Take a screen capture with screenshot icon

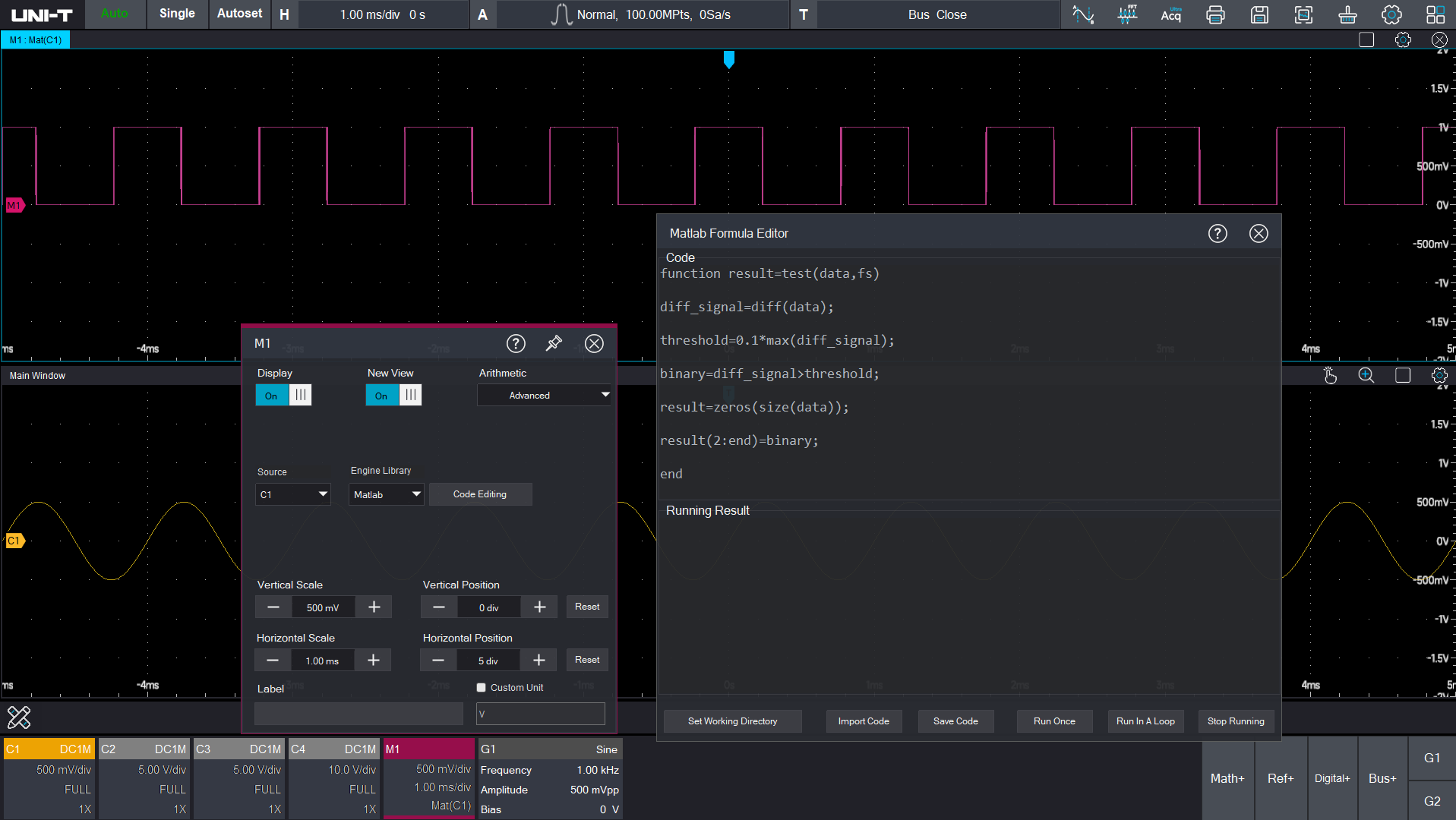point(1303,14)
